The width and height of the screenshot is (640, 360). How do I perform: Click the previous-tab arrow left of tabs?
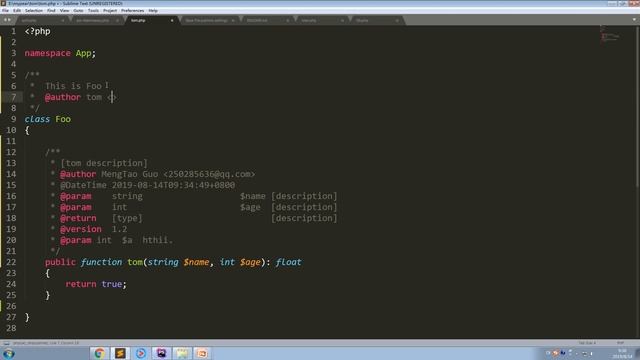(x=5, y=20)
